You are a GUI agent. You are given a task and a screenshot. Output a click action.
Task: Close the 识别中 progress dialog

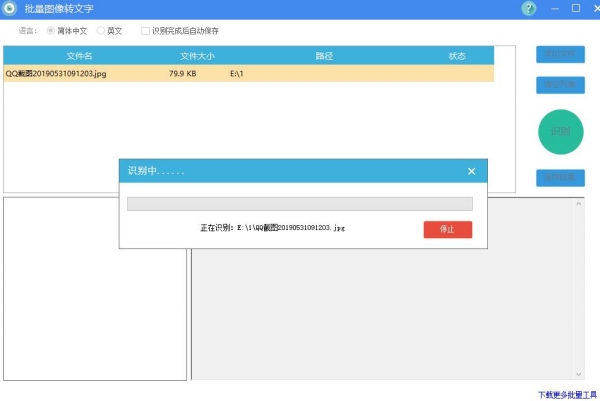pyautogui.click(x=471, y=171)
